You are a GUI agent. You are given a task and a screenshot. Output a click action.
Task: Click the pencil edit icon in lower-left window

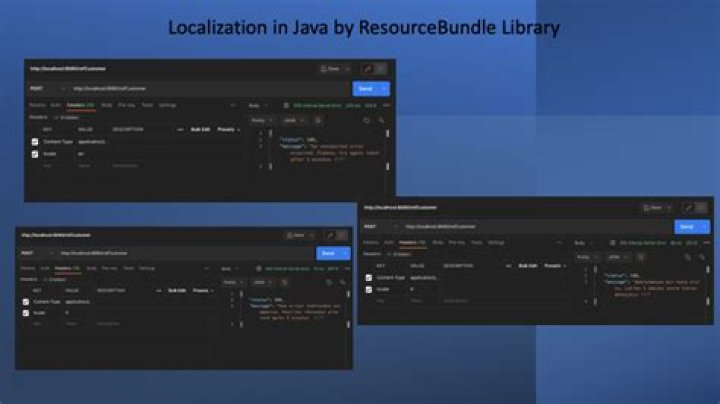tap(331, 235)
